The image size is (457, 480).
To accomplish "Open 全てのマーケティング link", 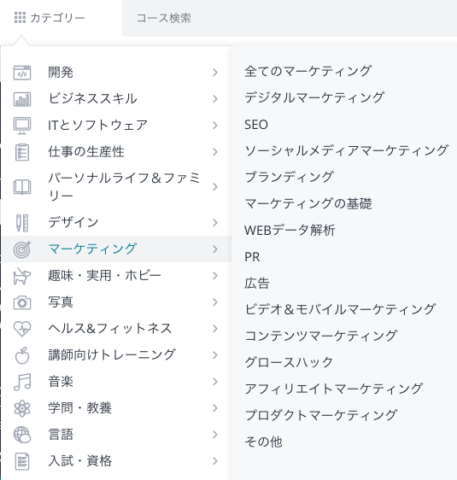I will 308,71.
